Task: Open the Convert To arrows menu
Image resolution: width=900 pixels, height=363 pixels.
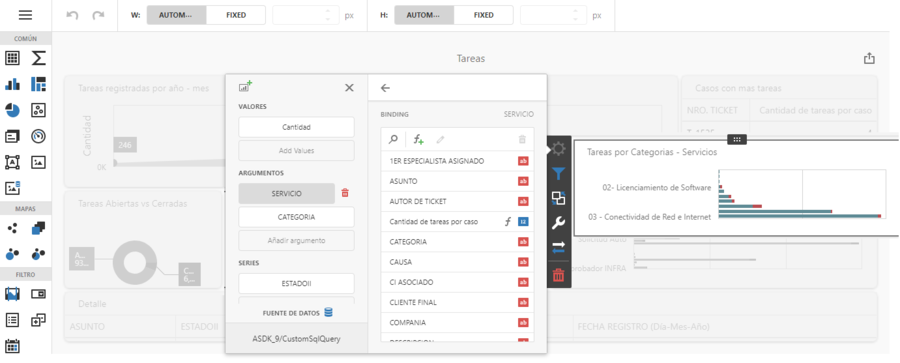Action: click(558, 248)
